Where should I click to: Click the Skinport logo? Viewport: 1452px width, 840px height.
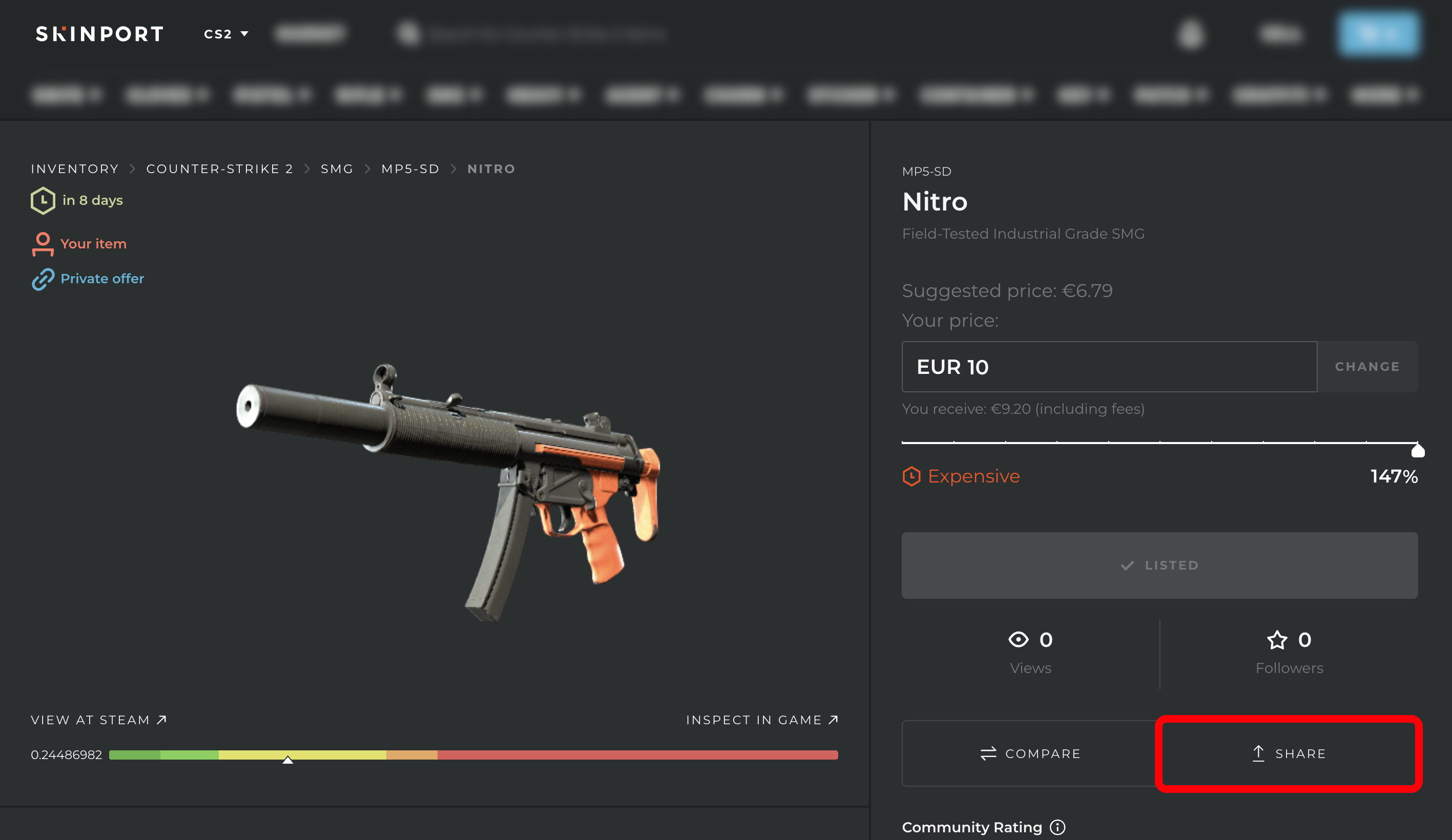[x=100, y=34]
